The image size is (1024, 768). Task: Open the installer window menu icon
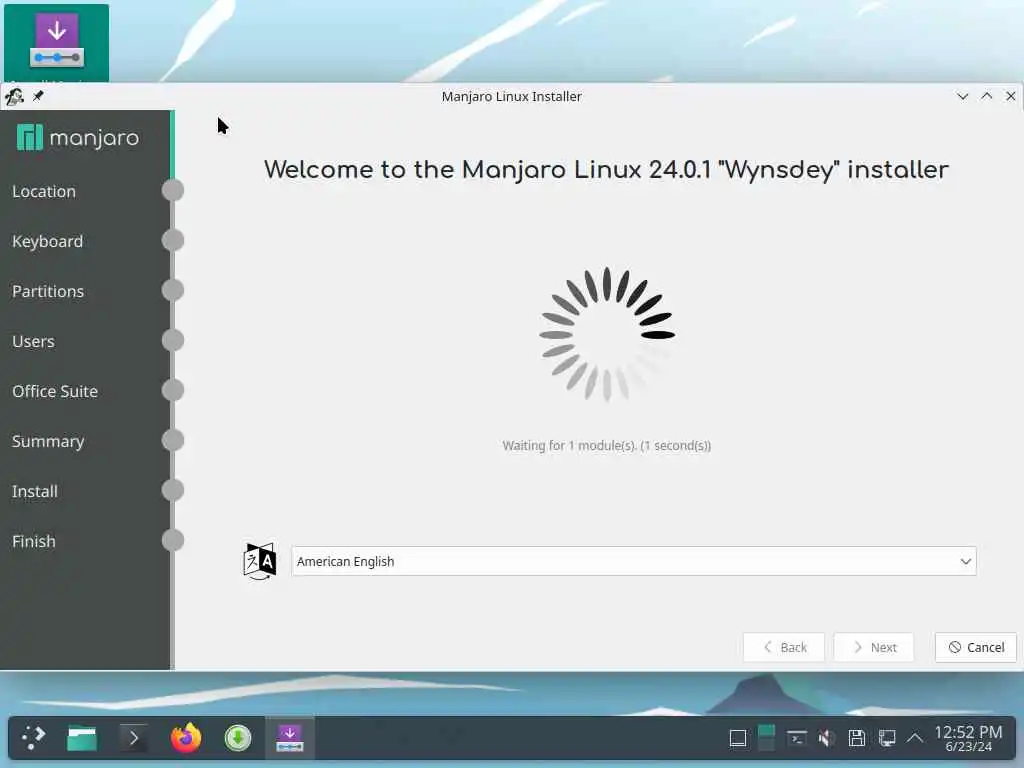[14, 97]
